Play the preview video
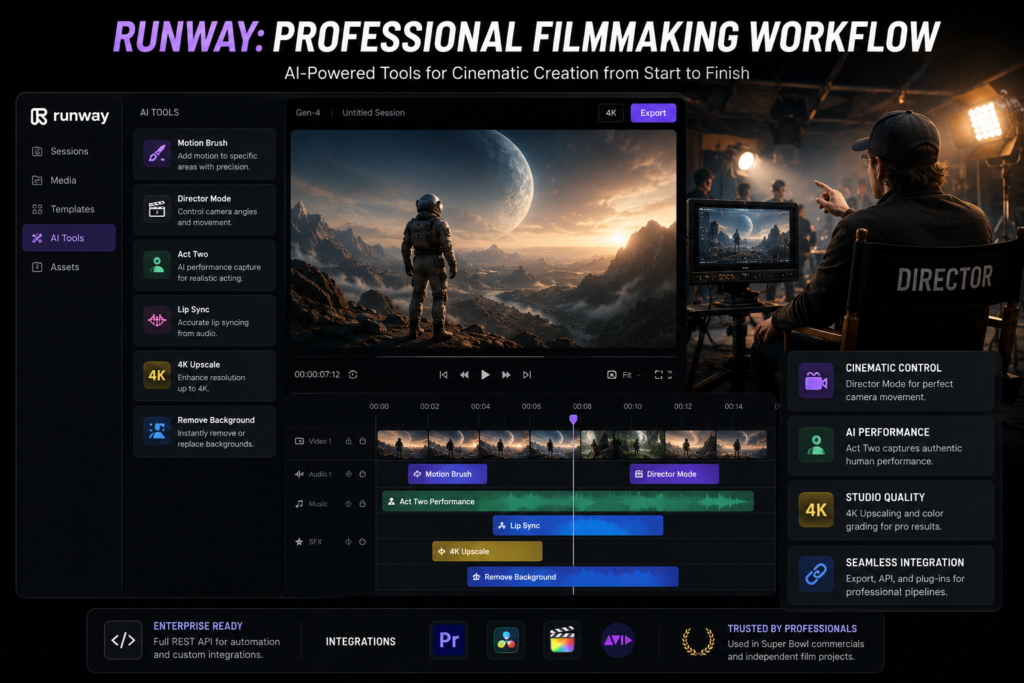This screenshot has width=1024, height=683. (x=485, y=375)
